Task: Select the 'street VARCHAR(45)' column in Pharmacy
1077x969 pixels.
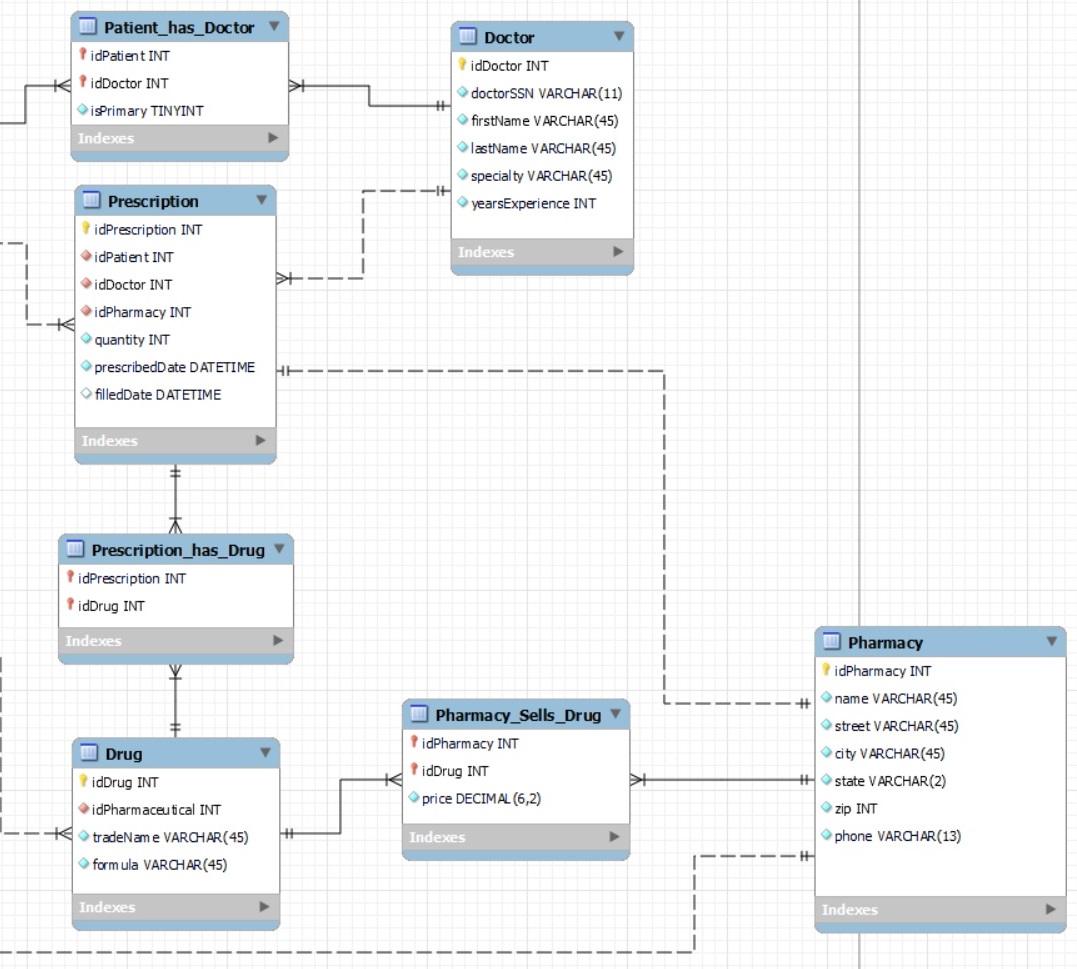Action: click(x=940, y=726)
